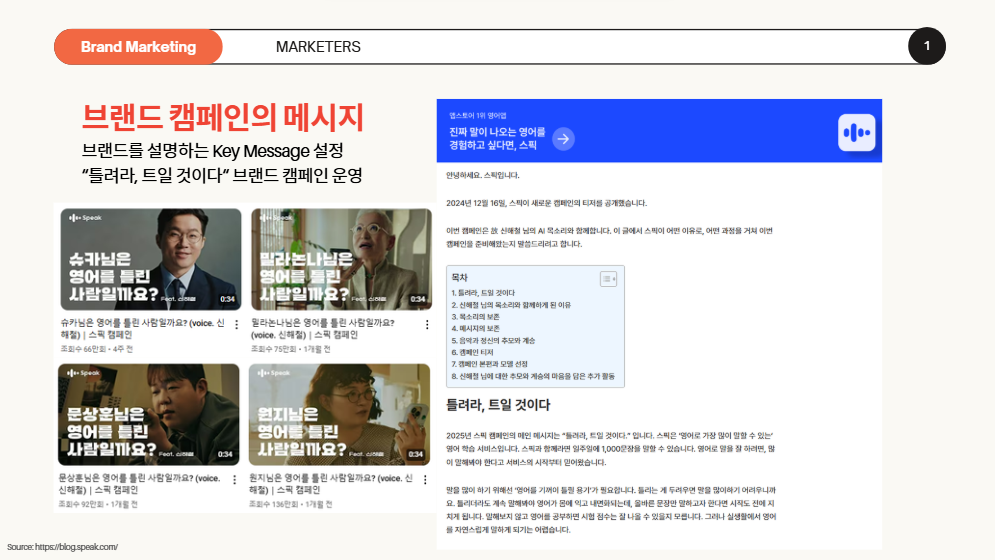This screenshot has width=995, height=560.
Task: Go to TOC entry '8. 신해철 님에 대한 추모와 계승의 마음을 담은 추가 활동'
Action: point(533,377)
